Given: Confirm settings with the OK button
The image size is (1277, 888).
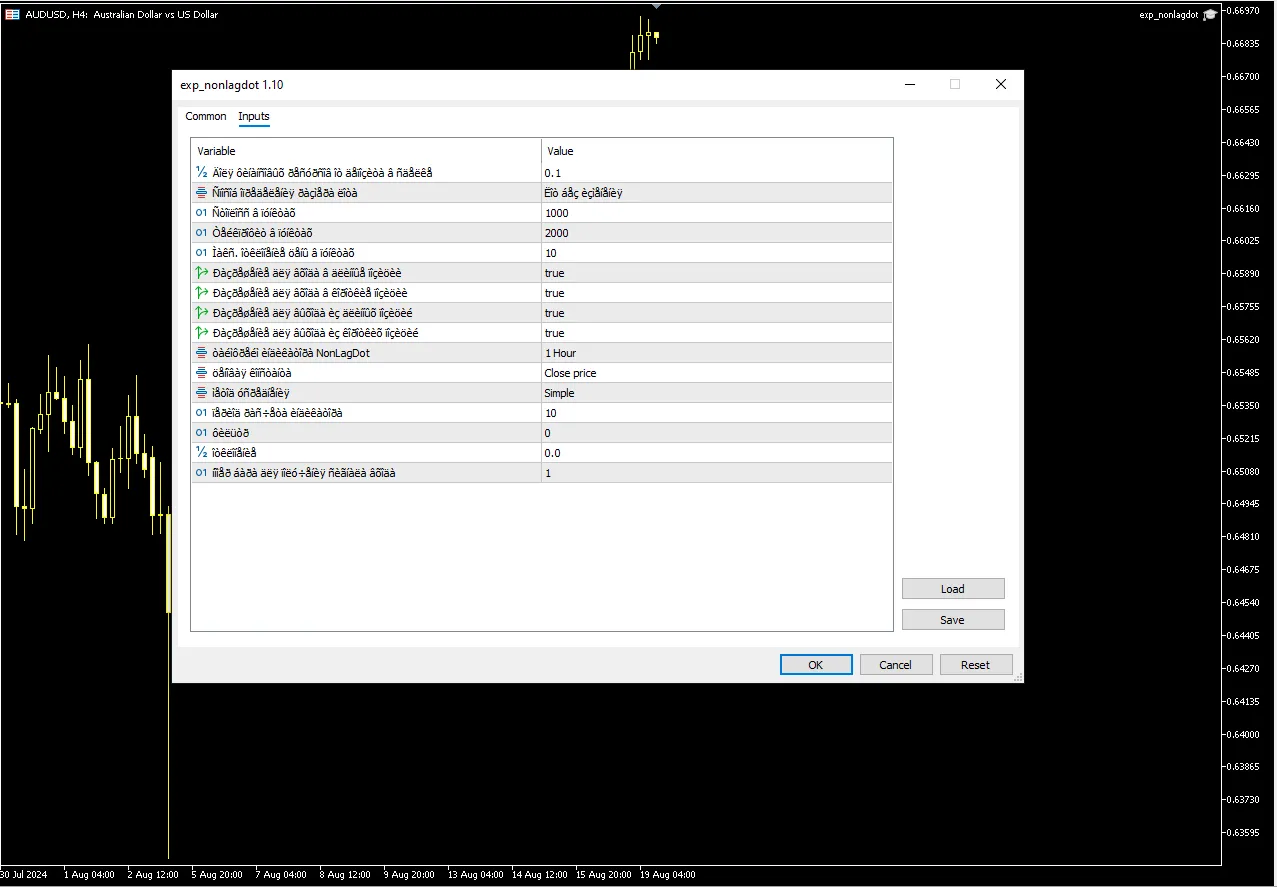Looking at the screenshot, I should tap(816, 665).
